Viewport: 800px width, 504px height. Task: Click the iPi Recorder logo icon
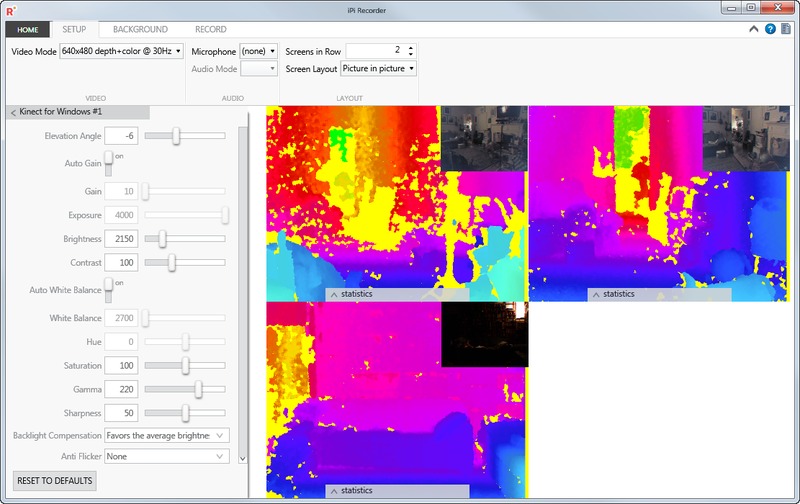[11, 11]
